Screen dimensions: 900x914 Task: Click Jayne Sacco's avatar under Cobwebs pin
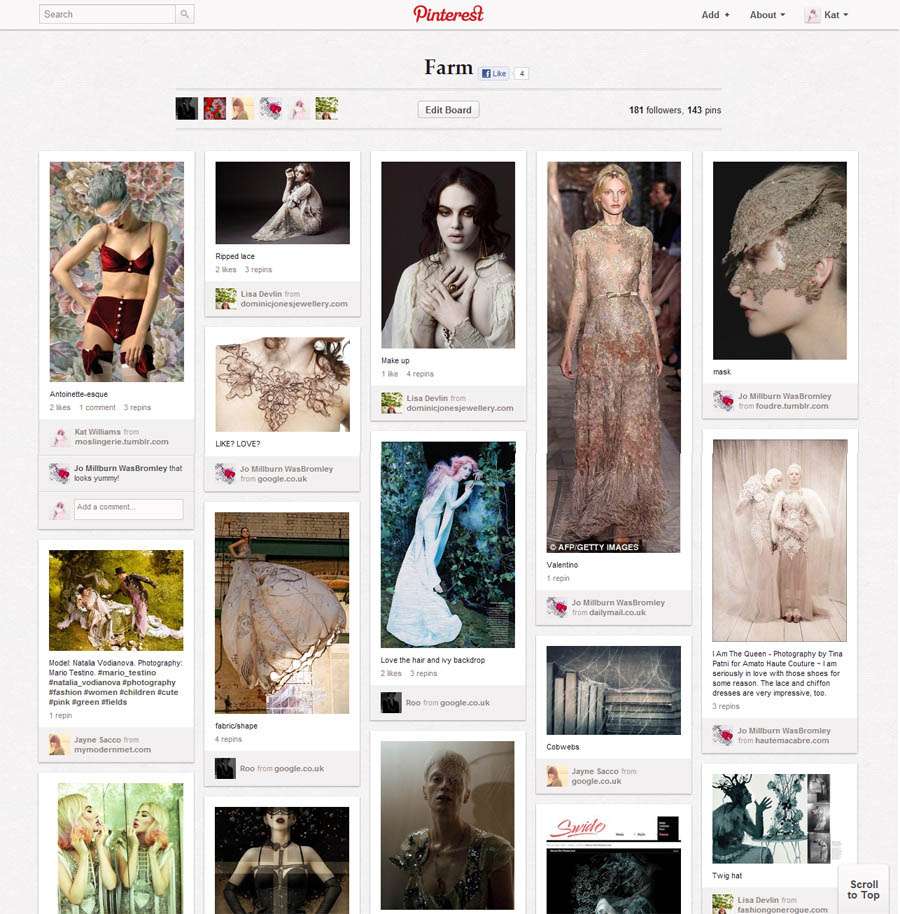[557, 776]
